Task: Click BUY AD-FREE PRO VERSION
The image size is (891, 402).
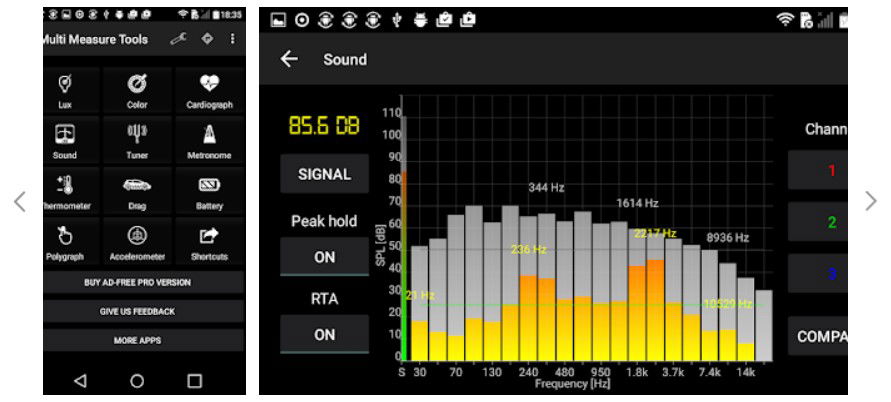Action: [138, 282]
